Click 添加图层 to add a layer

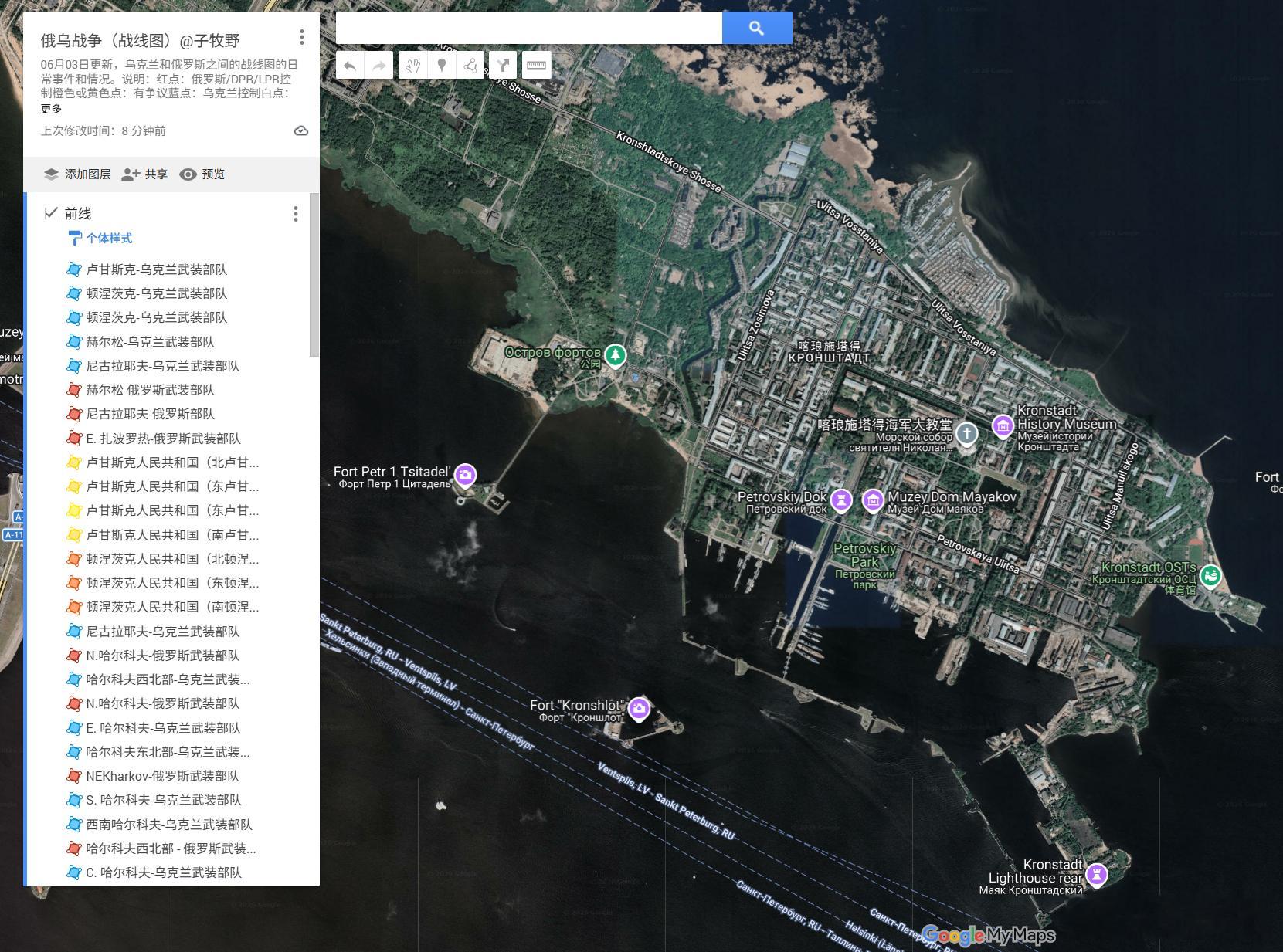[x=77, y=174]
